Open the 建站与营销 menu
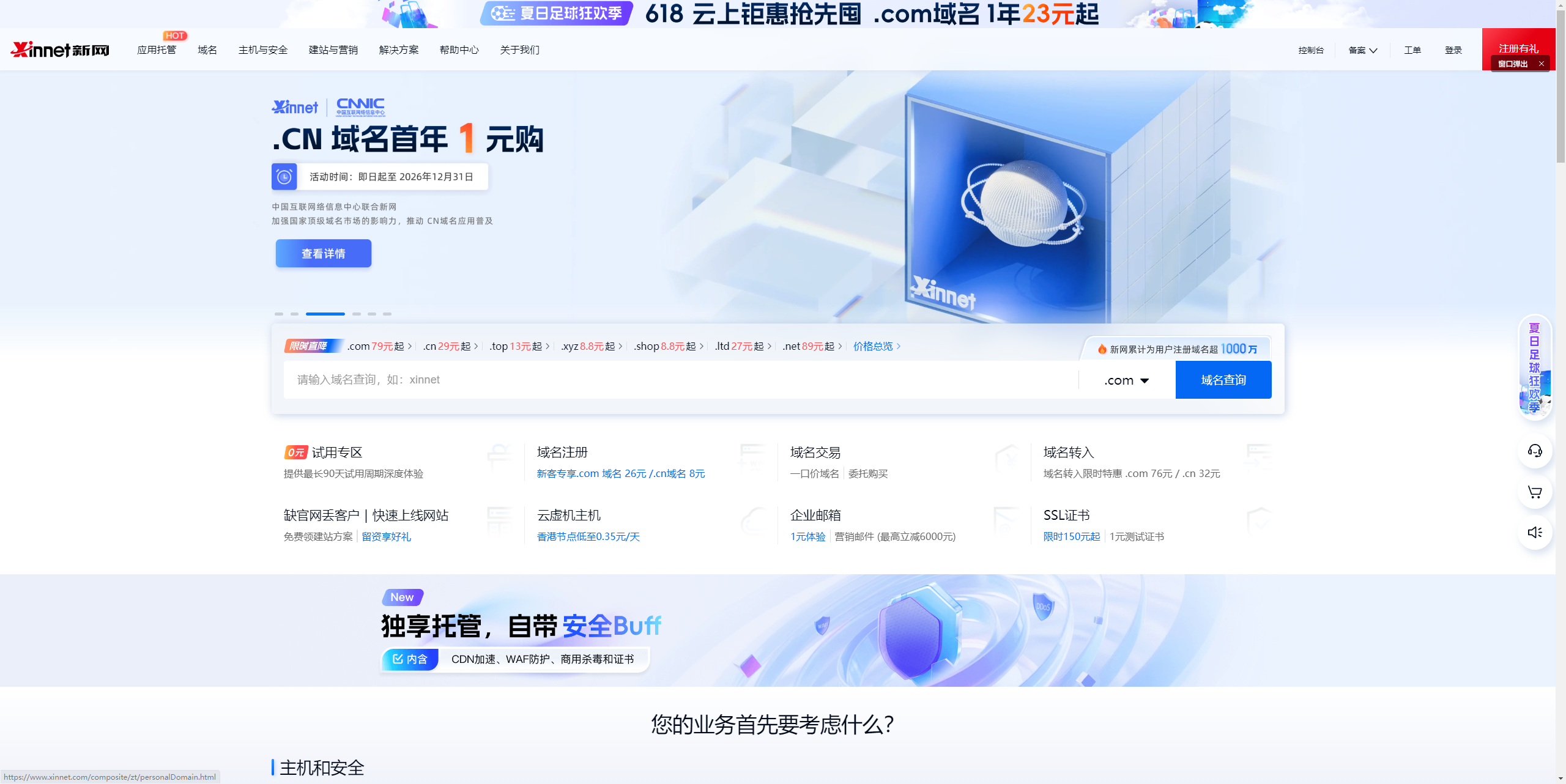 point(333,50)
